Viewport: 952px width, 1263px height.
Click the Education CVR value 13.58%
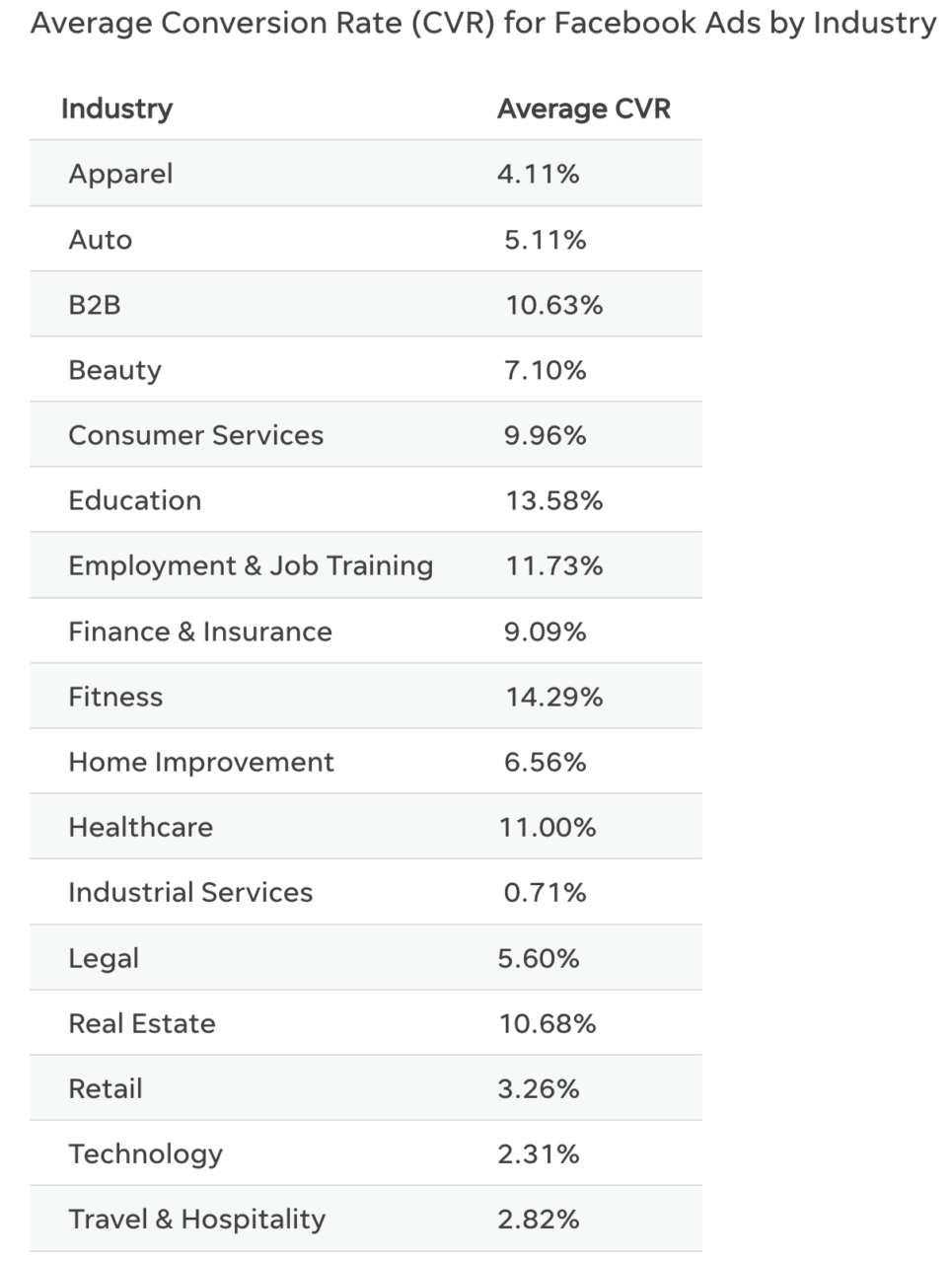pos(553,500)
